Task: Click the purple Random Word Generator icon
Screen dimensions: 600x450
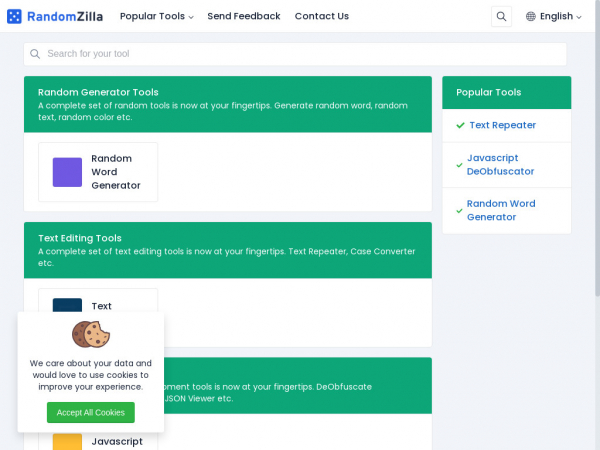Action: (x=67, y=172)
